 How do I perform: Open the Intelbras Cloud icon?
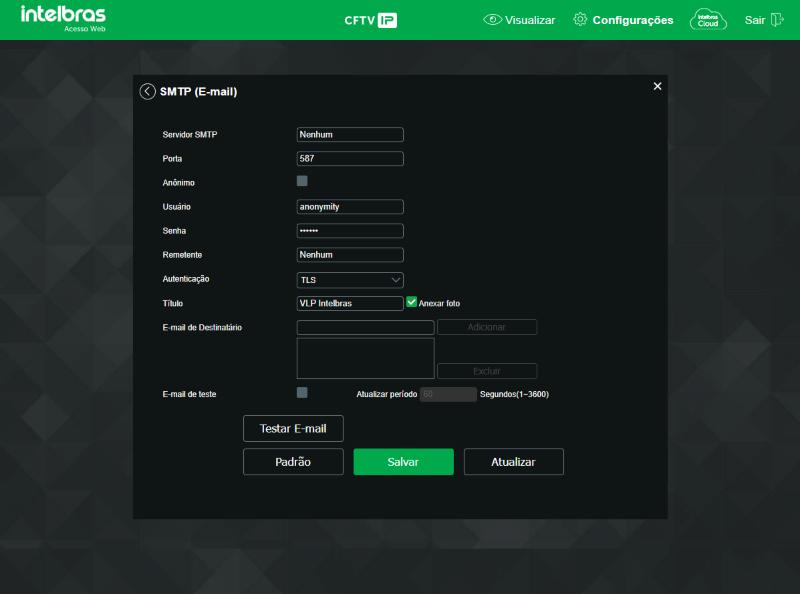click(708, 20)
